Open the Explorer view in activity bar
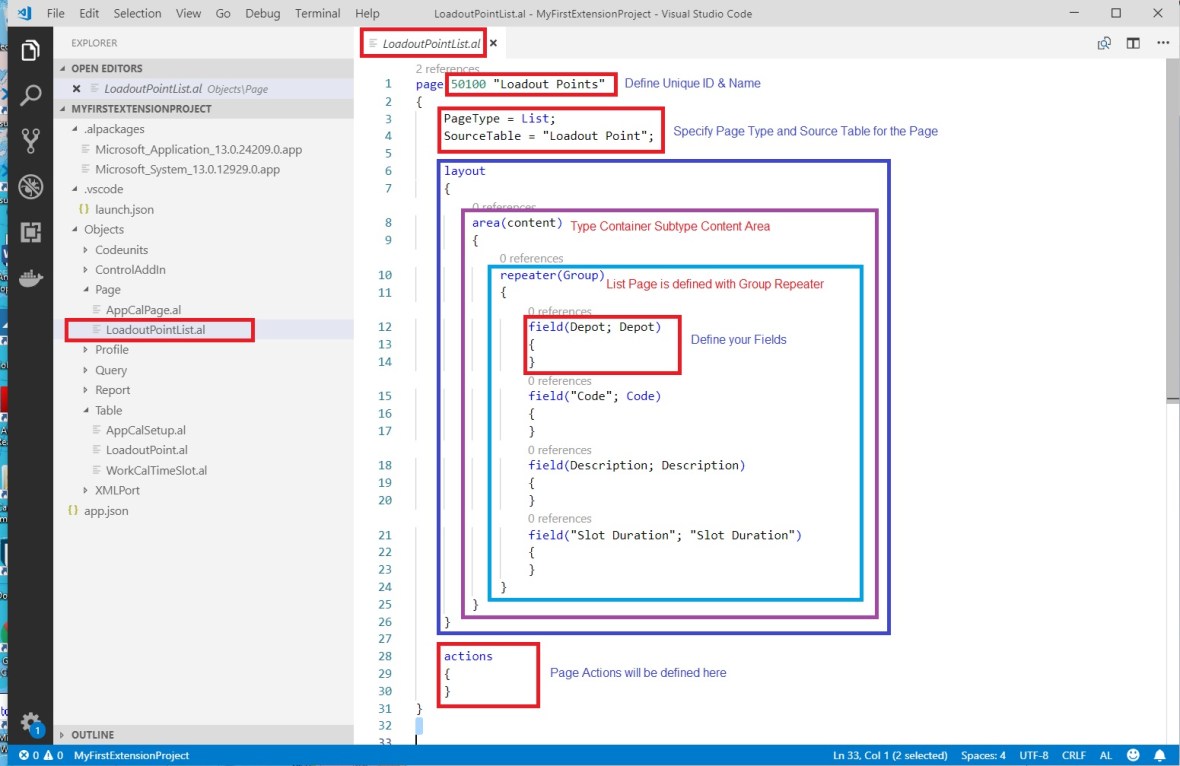1180x766 pixels. pyautogui.click(x=30, y=50)
